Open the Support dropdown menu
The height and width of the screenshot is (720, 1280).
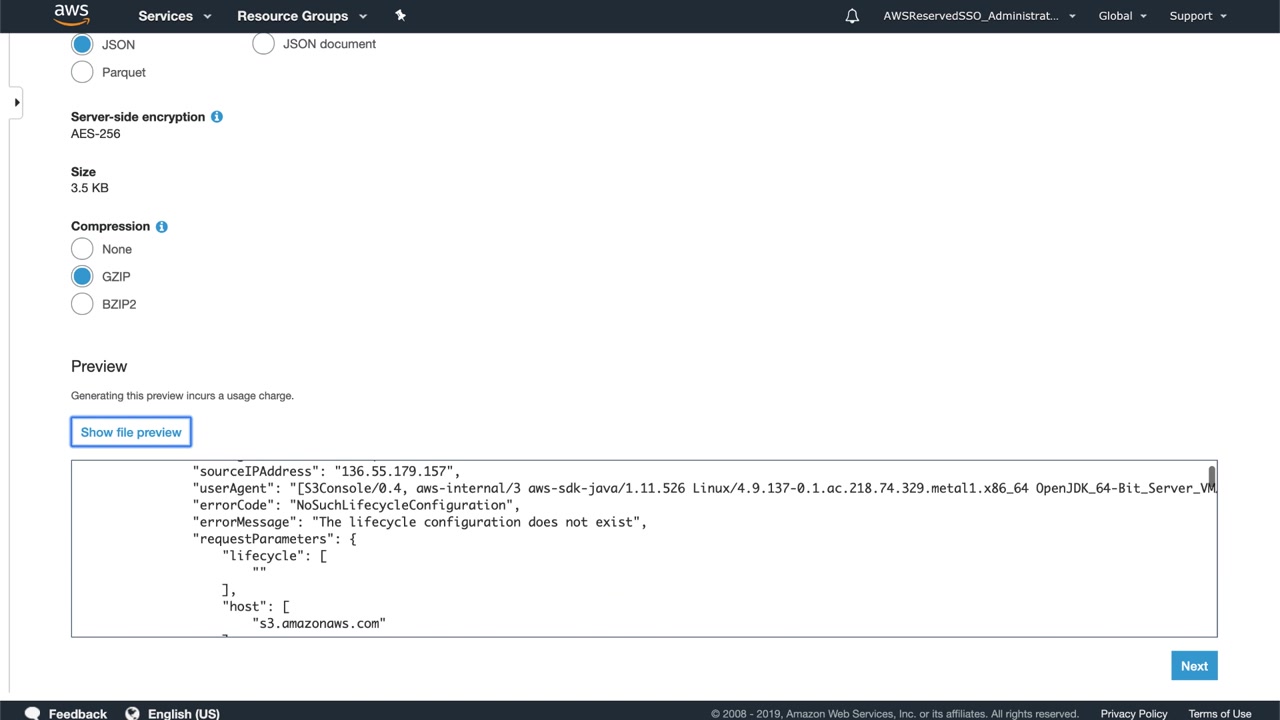coord(1198,16)
